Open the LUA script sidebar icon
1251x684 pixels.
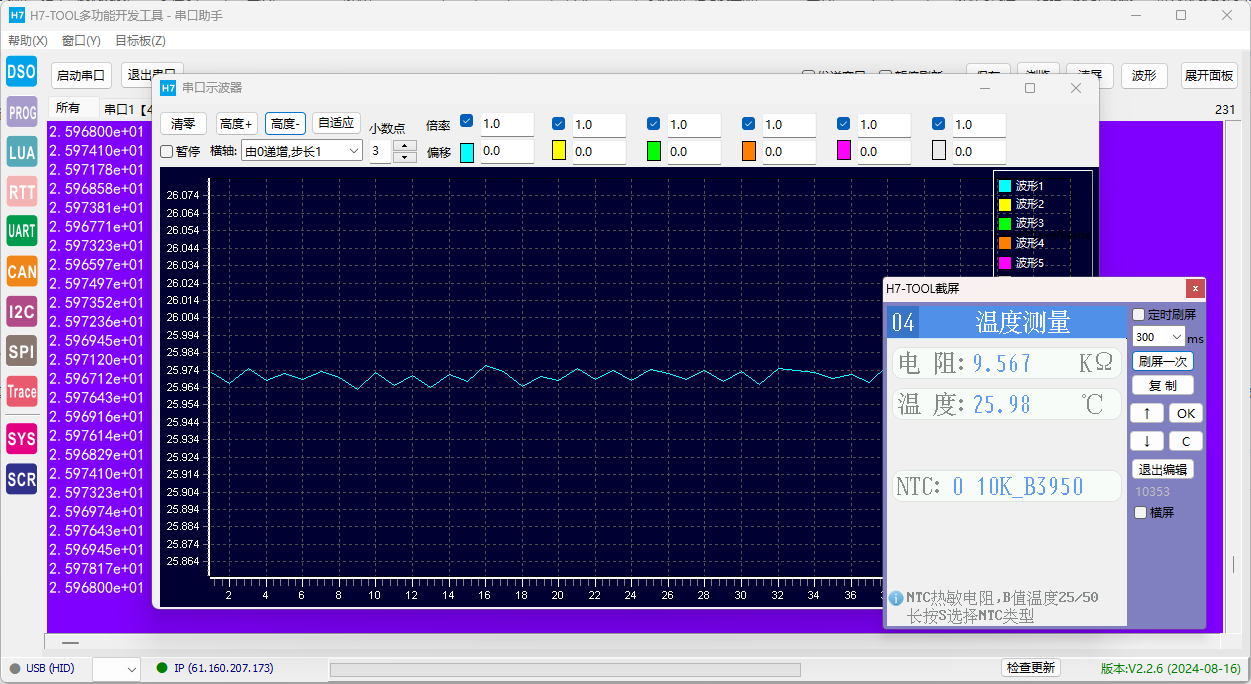pos(21,152)
